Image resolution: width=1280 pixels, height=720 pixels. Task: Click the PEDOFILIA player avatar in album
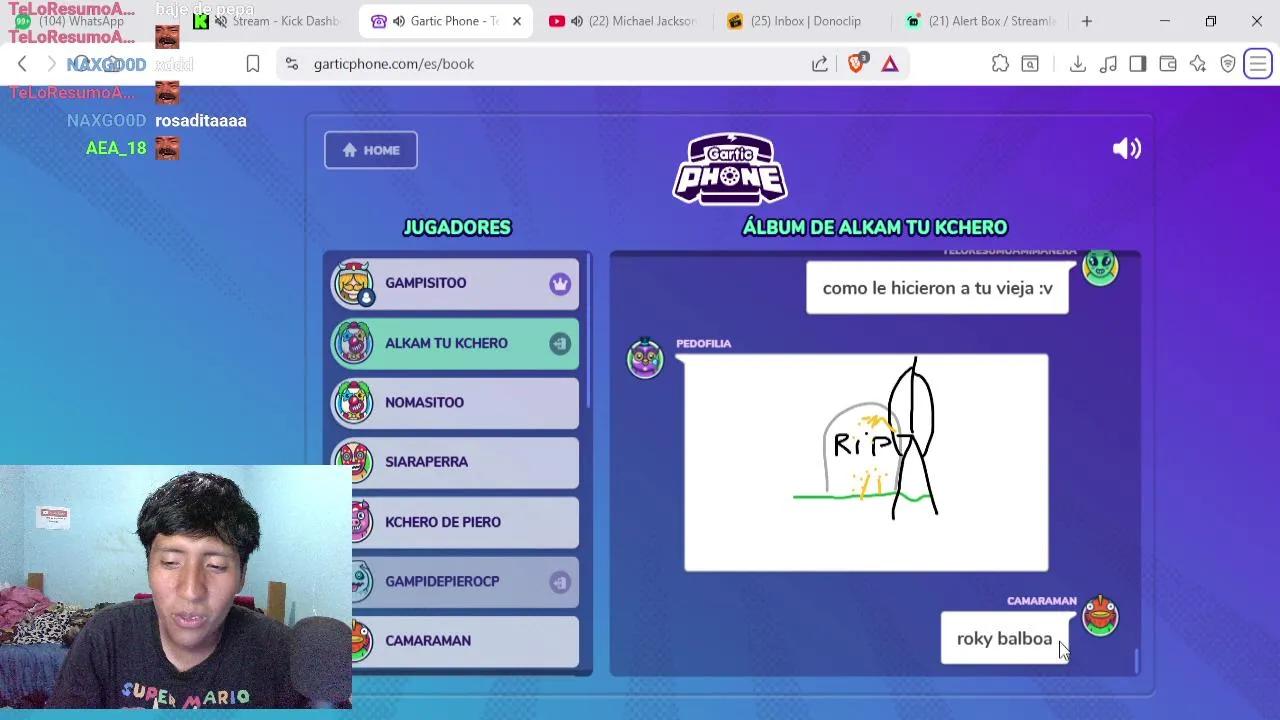(x=645, y=358)
